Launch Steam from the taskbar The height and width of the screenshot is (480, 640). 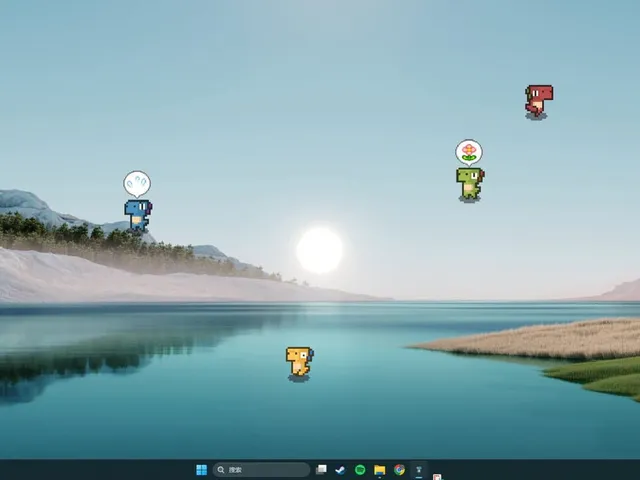click(340, 470)
